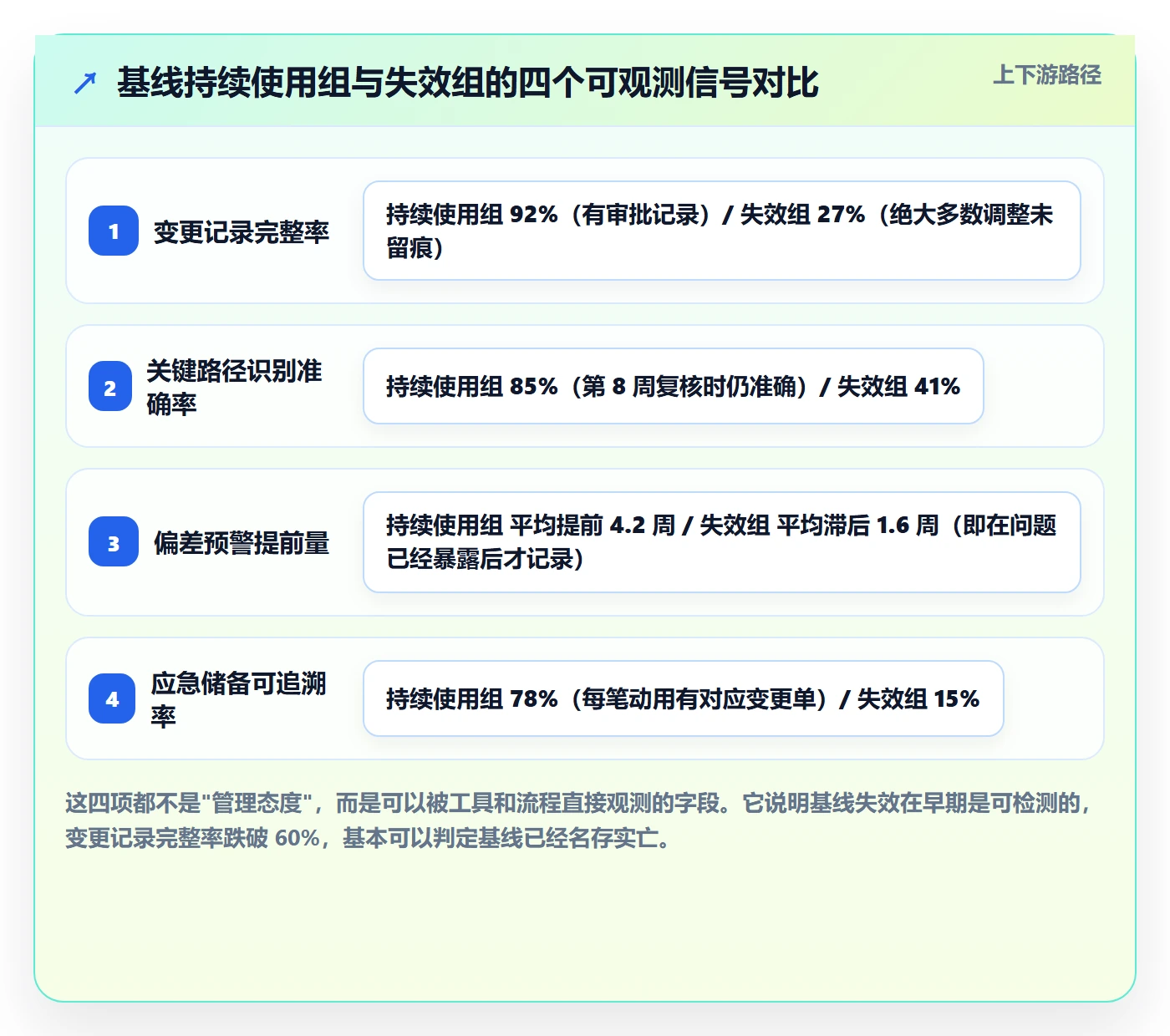The width and height of the screenshot is (1170, 1036).
Task: Click the 应急储备可追溯率 label
Action: pos(239,699)
